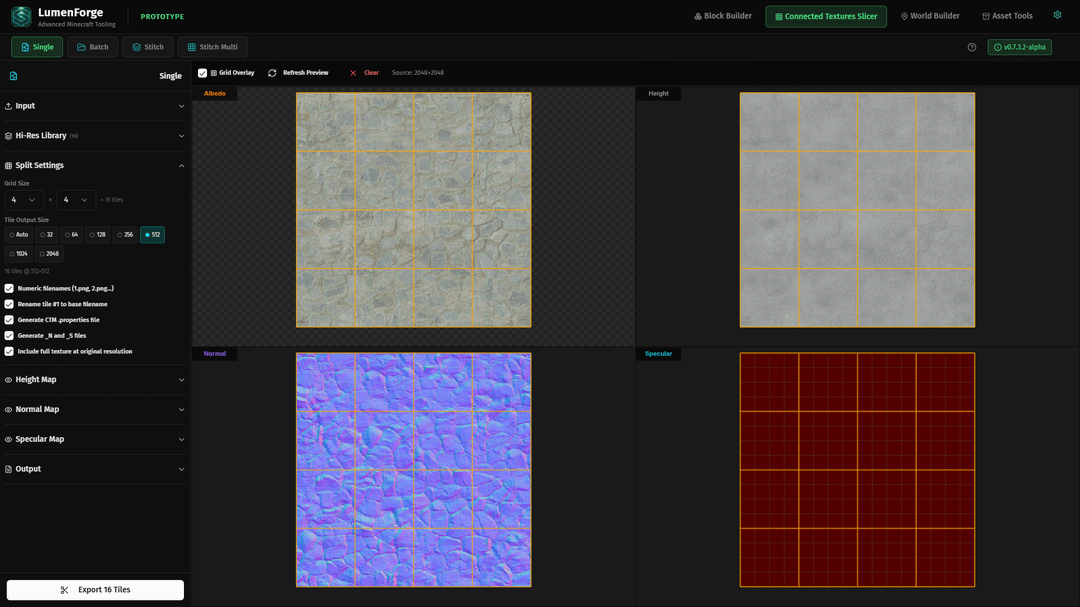Viewport: 1080px width, 607px height.
Task: Click the LumenForge logo icon
Action: (x=21, y=17)
